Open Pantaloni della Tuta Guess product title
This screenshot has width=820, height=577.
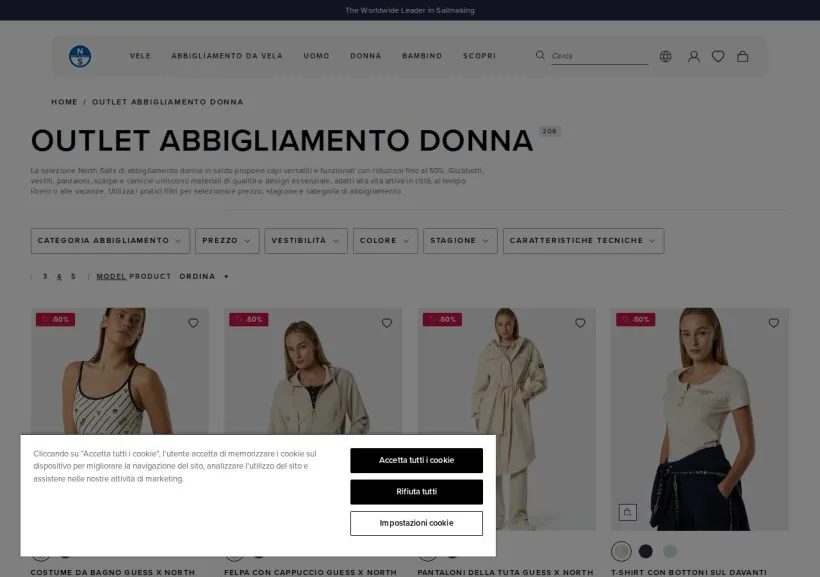[505, 572]
